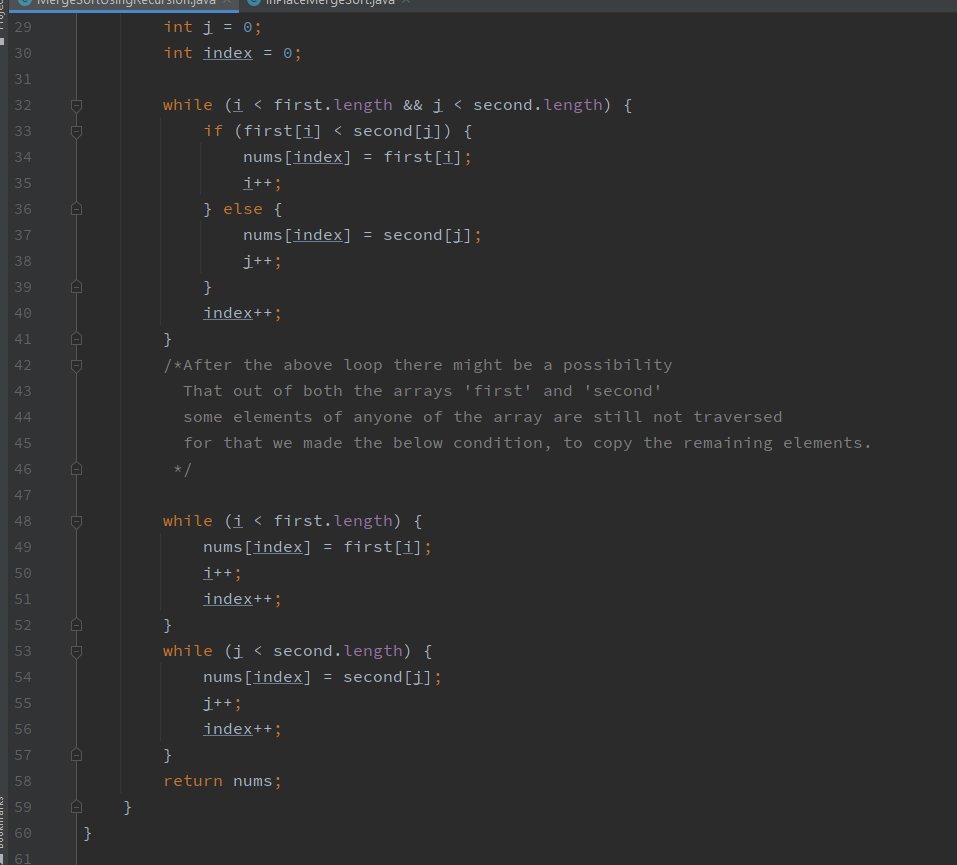Click 'while (j < second.length)' on line 53
957x865 pixels.
[x=287, y=651]
